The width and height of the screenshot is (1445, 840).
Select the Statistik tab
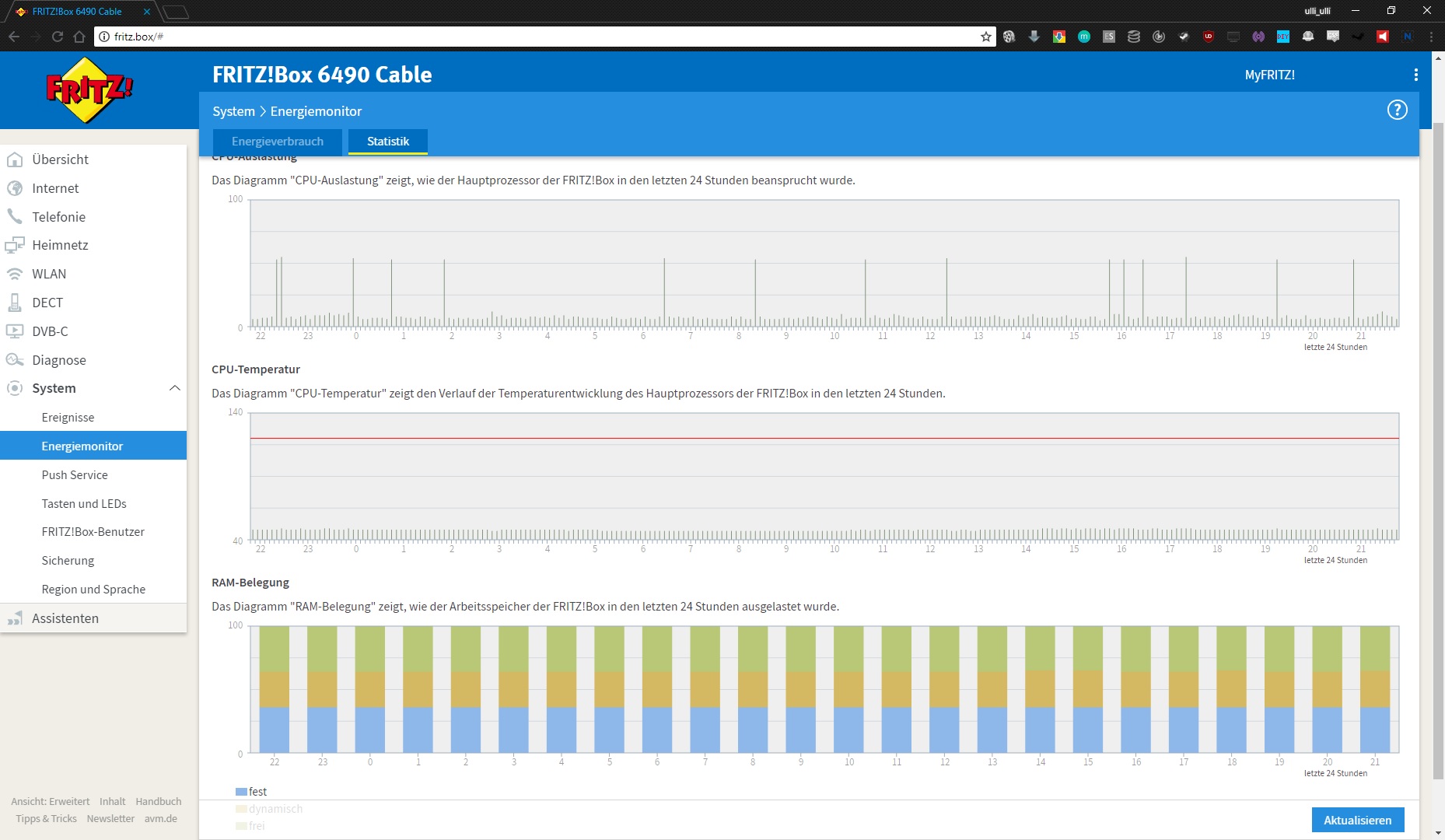tap(388, 142)
